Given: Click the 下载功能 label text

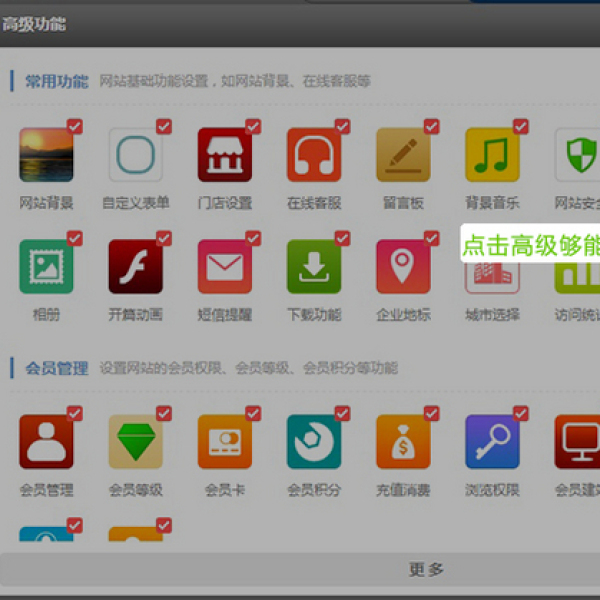Looking at the screenshot, I should coord(314,315).
